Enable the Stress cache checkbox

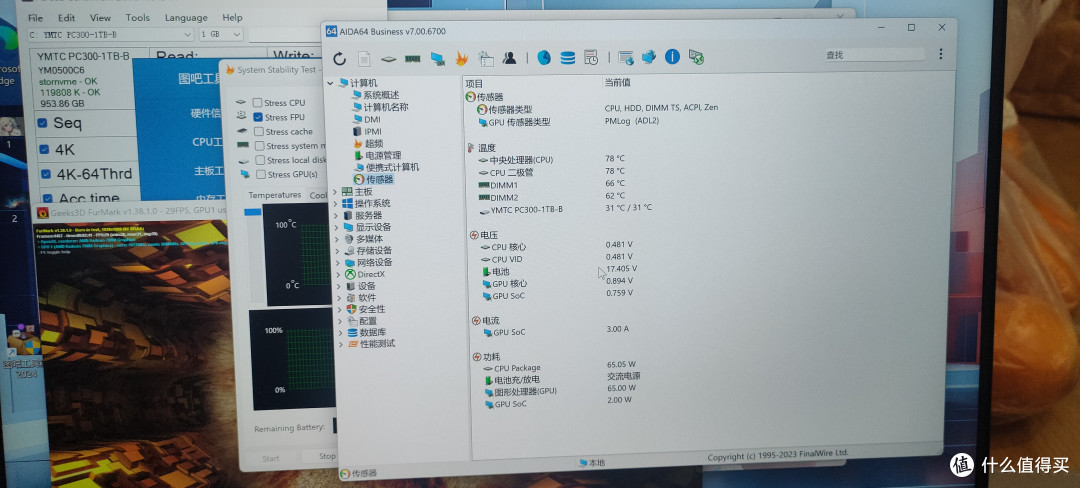click(x=258, y=131)
